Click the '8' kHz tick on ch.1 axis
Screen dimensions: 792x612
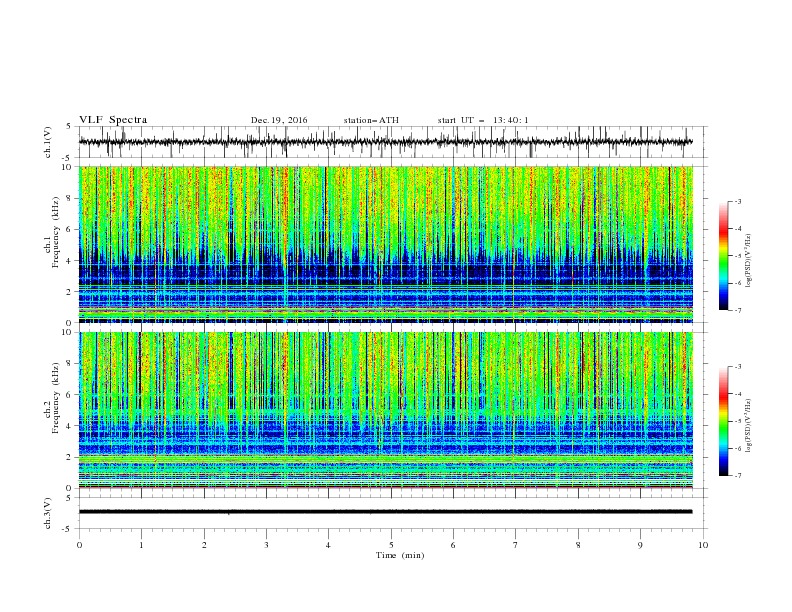70,198
